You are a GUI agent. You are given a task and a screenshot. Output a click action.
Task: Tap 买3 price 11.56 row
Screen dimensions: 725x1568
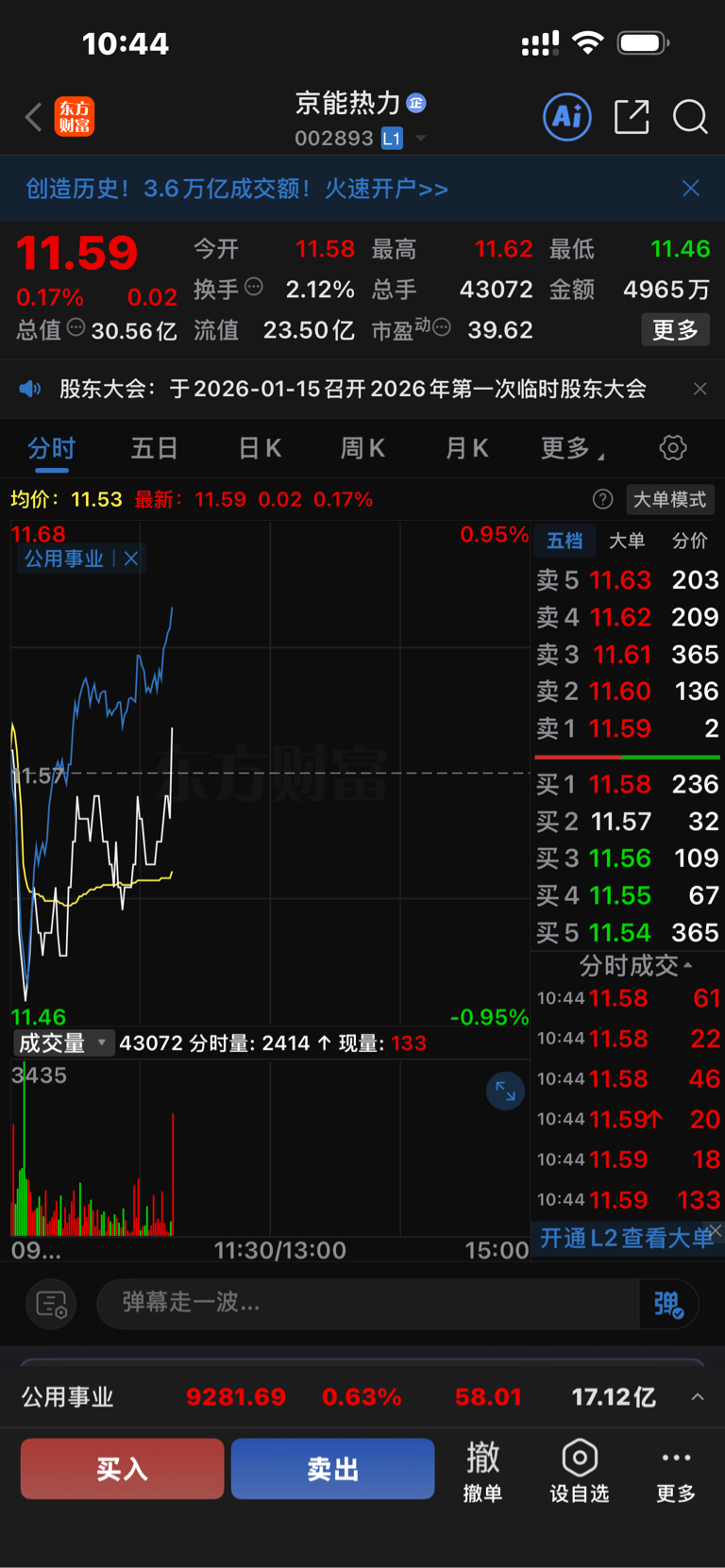pyautogui.click(x=627, y=858)
